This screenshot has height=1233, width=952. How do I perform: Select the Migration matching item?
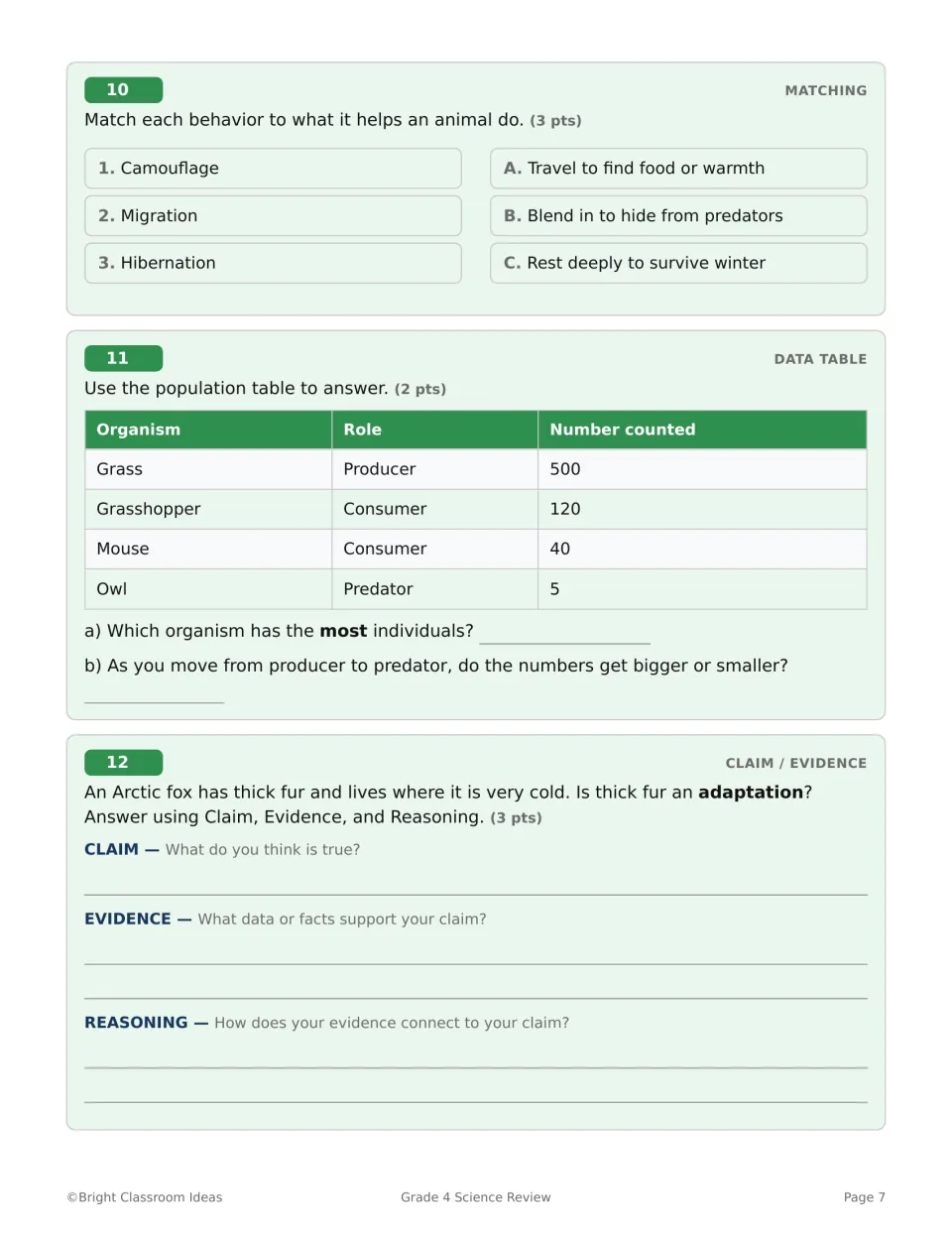[273, 216]
